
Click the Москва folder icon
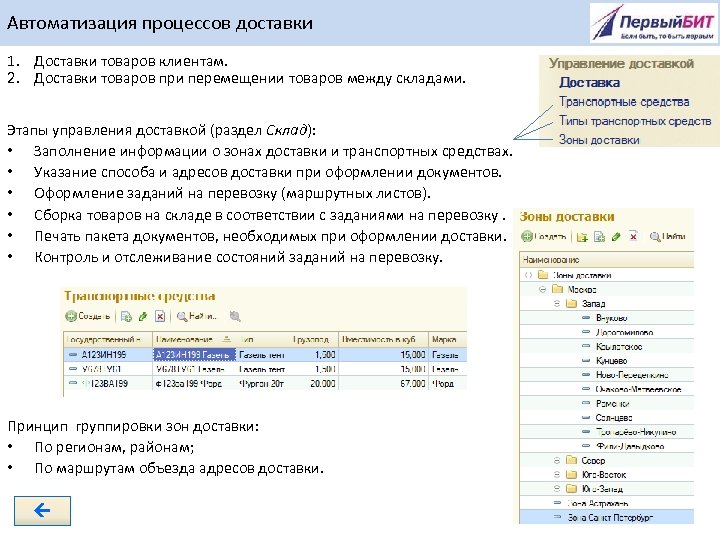click(x=557, y=289)
